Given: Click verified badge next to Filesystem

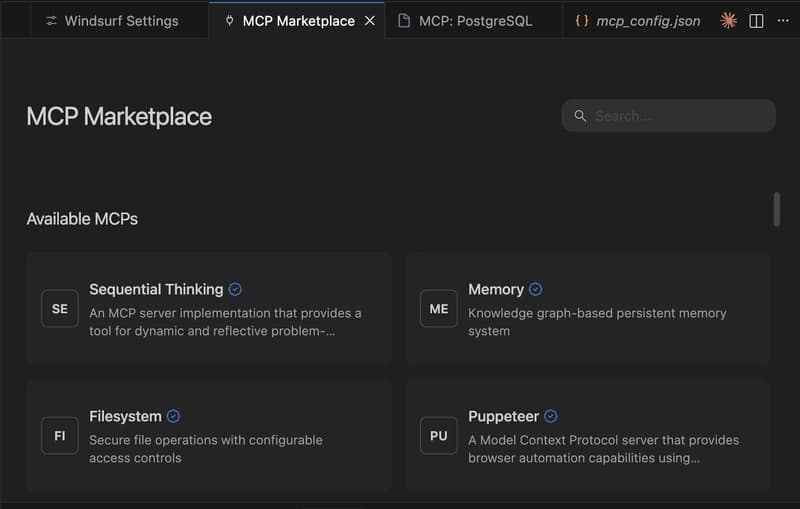Looking at the screenshot, I should point(173,416).
